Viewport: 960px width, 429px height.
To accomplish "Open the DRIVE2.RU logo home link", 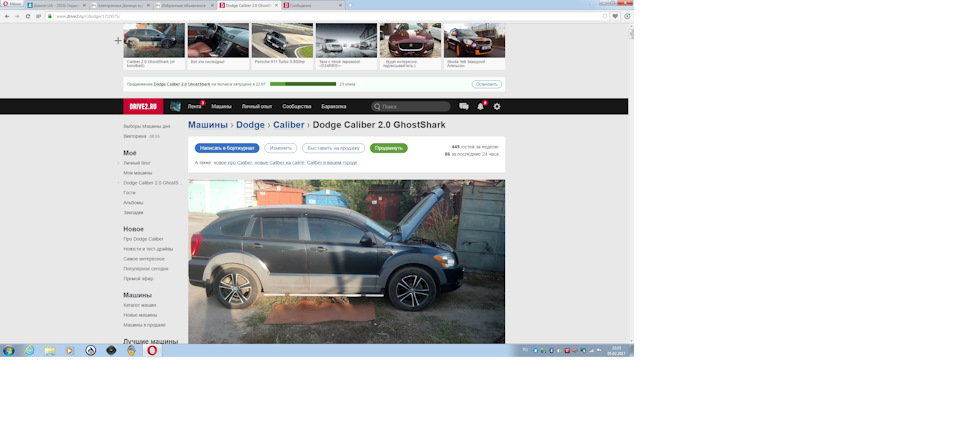I will tap(143, 106).
